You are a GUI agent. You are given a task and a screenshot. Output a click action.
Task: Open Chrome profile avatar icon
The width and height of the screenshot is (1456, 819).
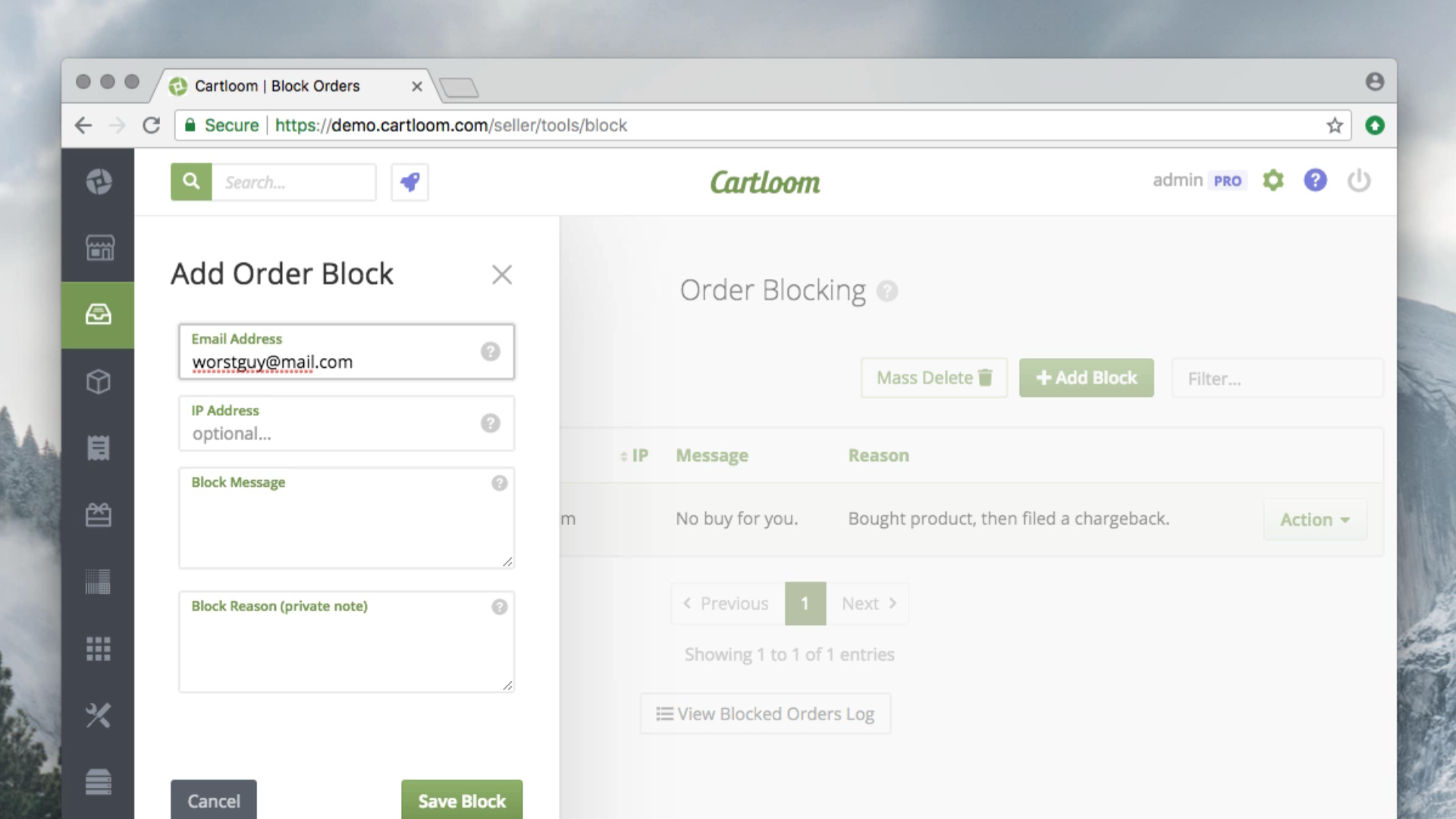[1375, 81]
